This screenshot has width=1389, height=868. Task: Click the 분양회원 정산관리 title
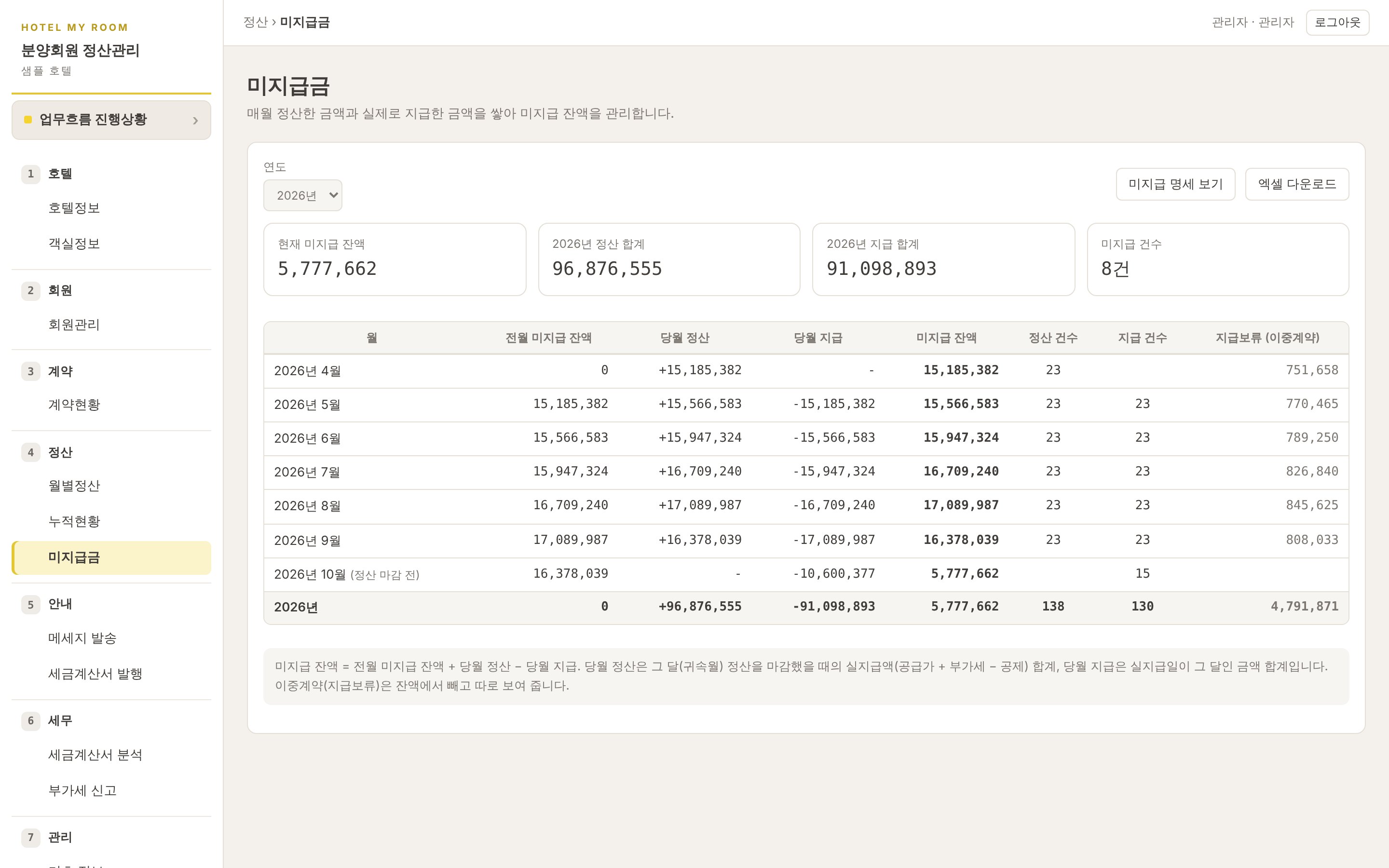[81, 51]
